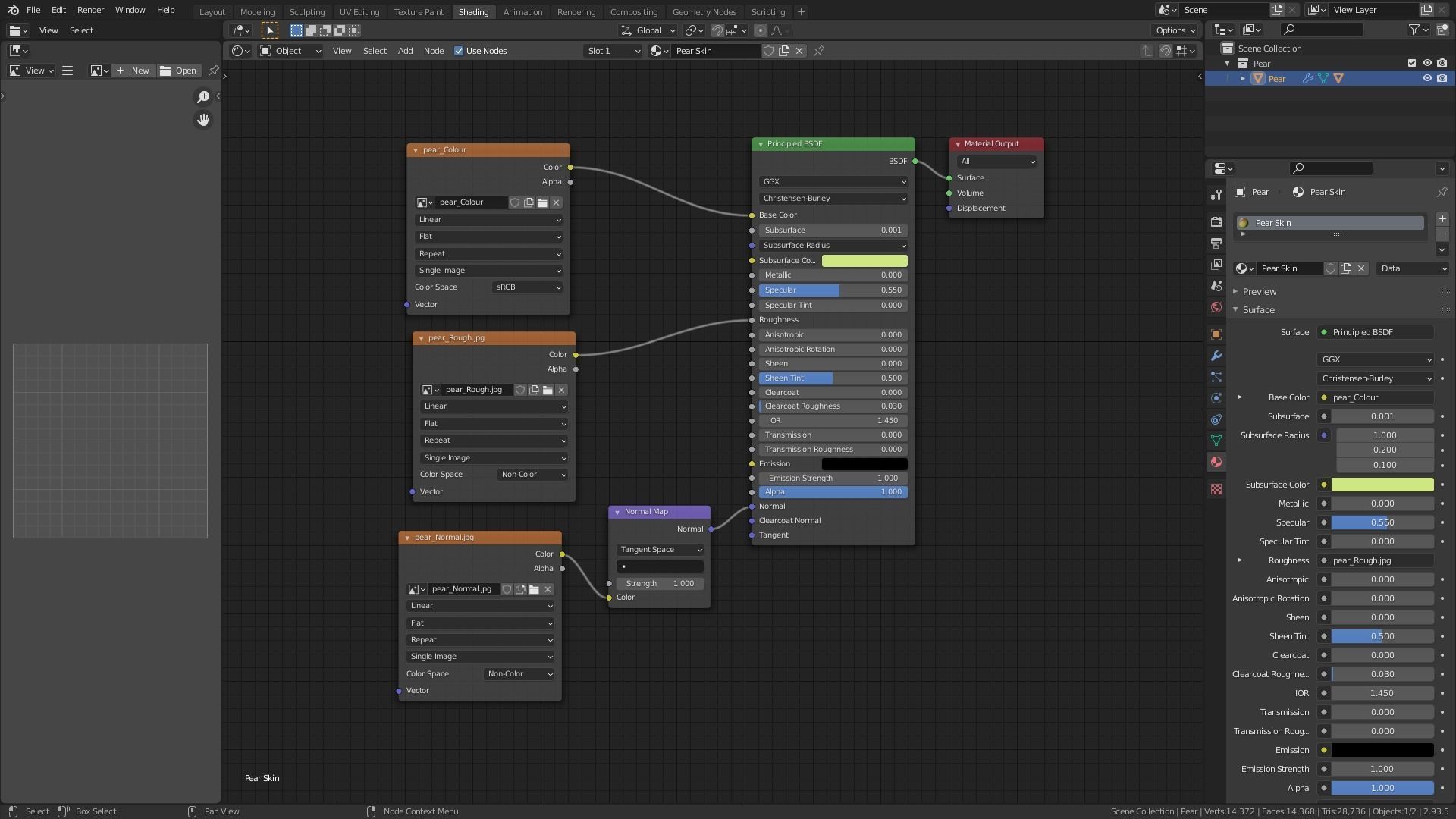Select the Texture properties checker icon
This screenshot has width=1456, height=819.
point(1216,489)
